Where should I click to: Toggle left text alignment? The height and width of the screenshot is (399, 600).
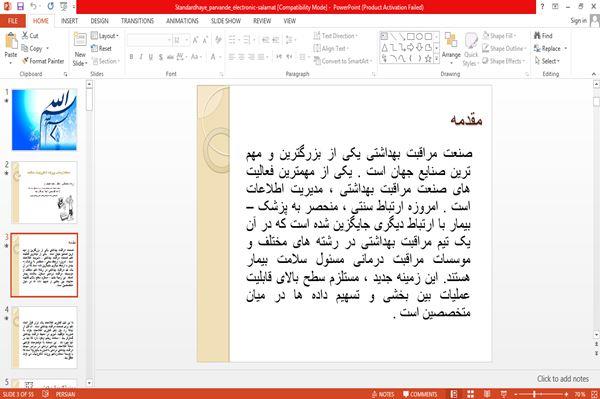[232, 57]
